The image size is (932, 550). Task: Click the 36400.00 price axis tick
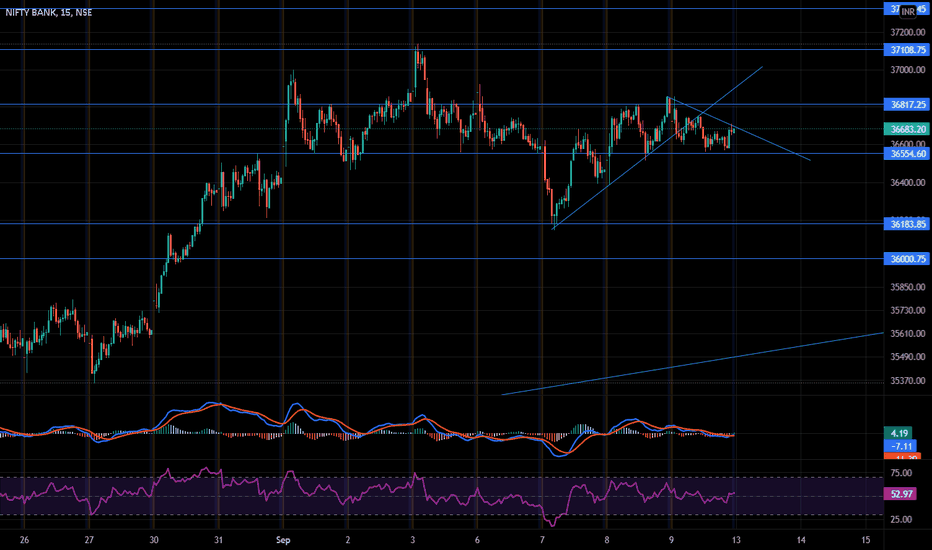908,183
